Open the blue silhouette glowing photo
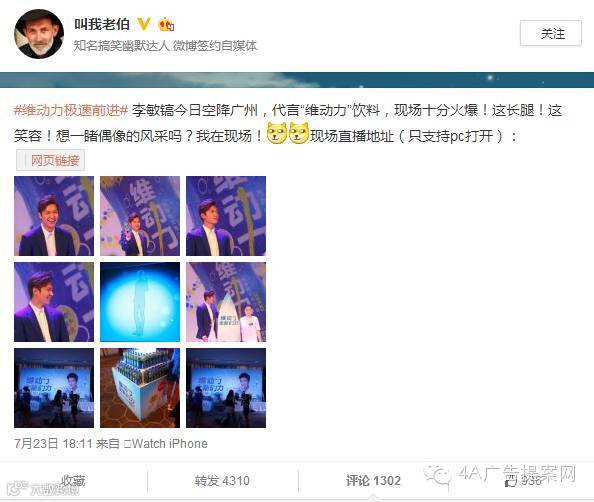The height and width of the screenshot is (502, 594). [x=140, y=302]
